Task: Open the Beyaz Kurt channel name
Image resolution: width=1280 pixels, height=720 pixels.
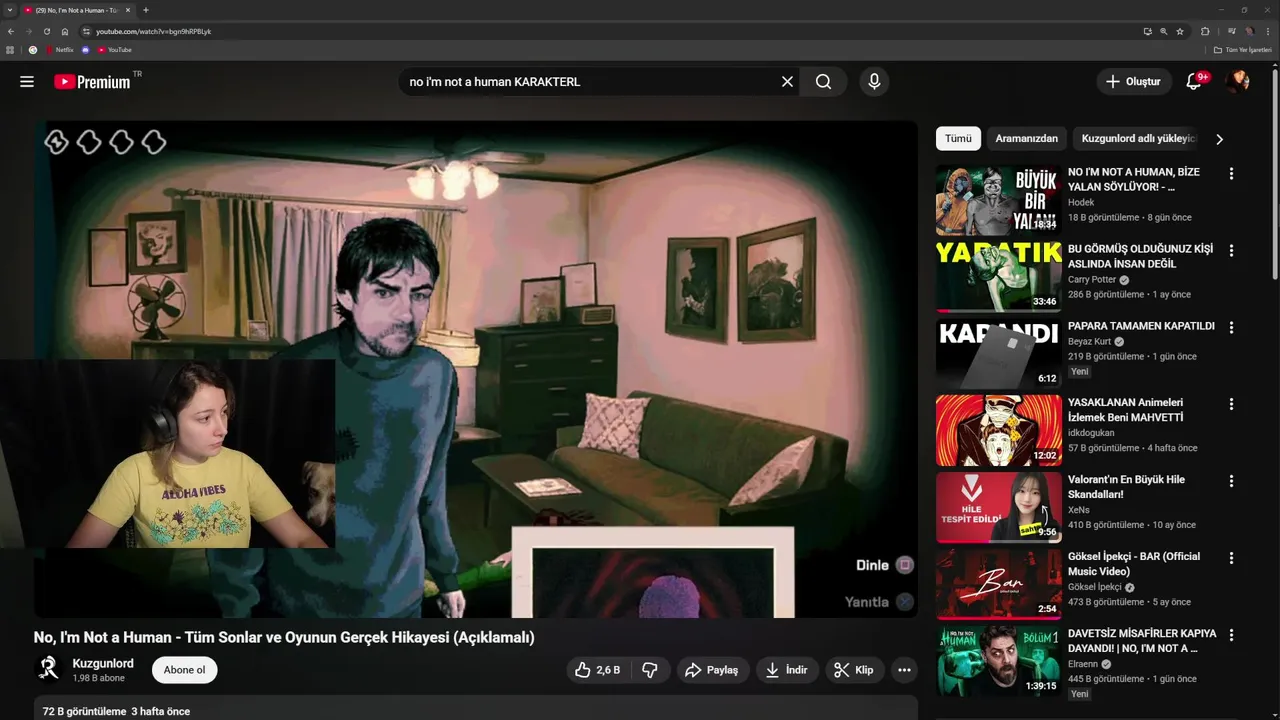Action: pyautogui.click(x=1089, y=341)
